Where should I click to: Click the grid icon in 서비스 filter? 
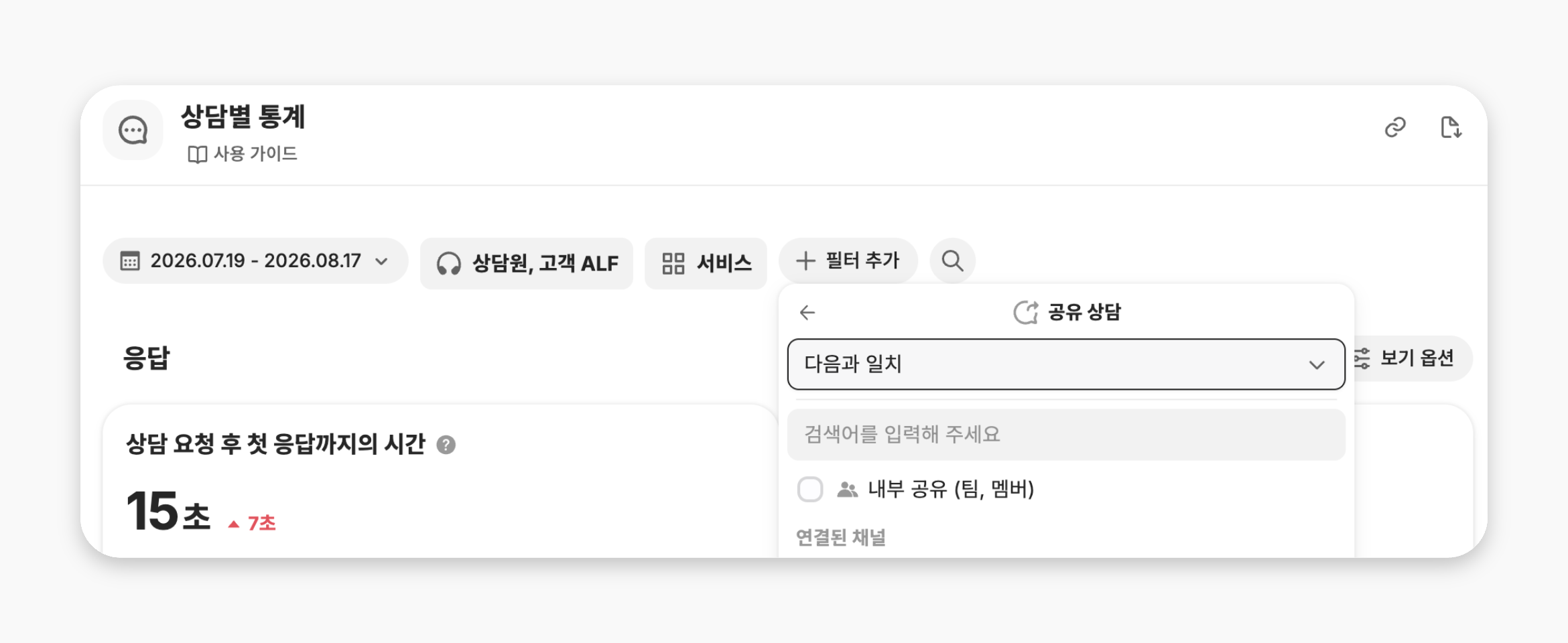point(673,264)
